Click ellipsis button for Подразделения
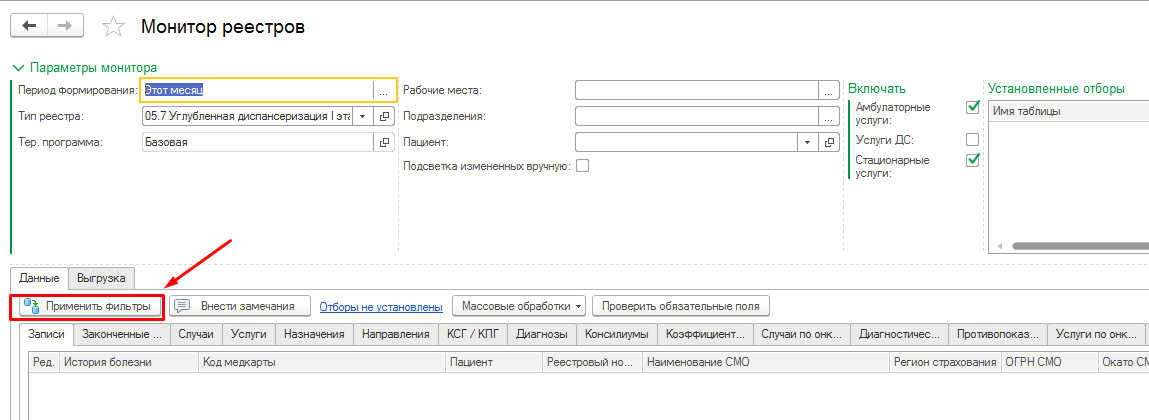 point(828,116)
